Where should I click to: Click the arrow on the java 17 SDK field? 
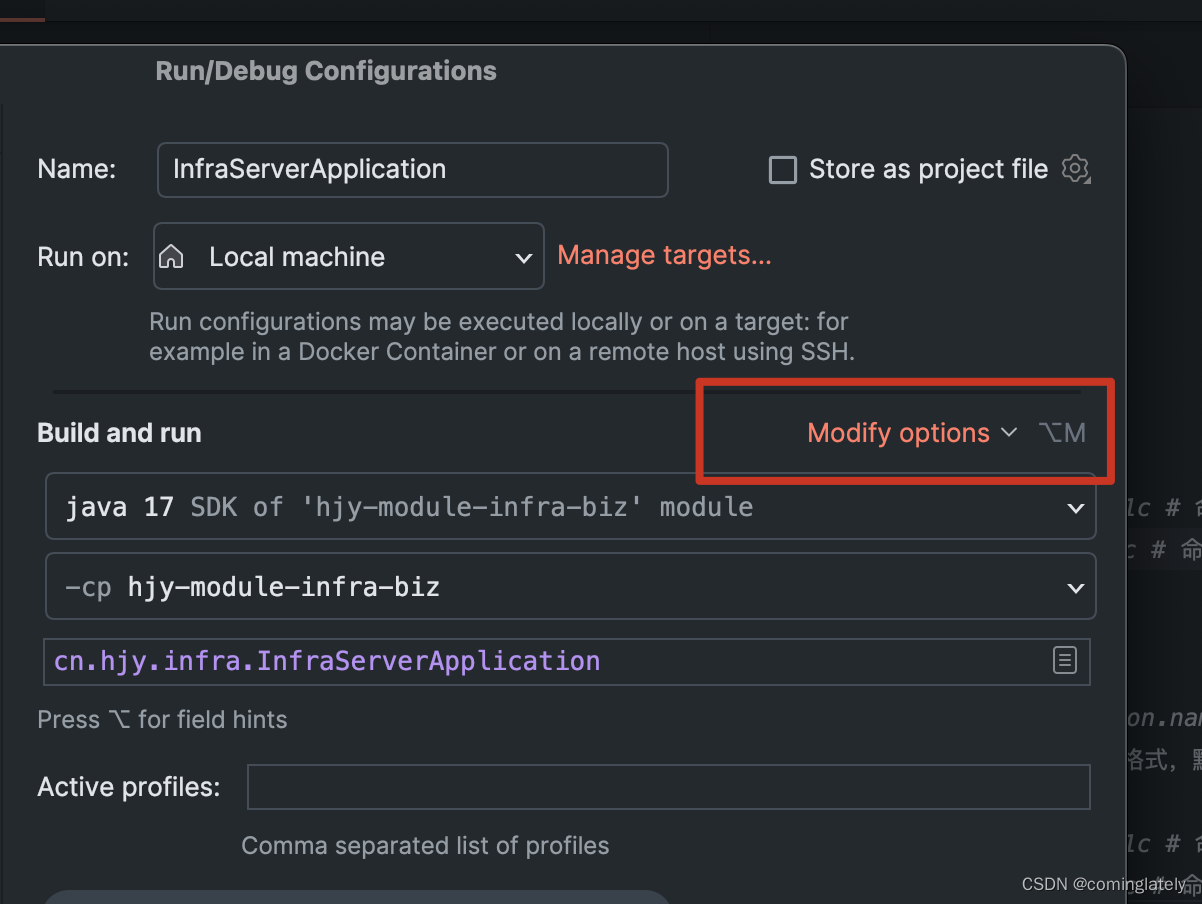tap(1076, 508)
